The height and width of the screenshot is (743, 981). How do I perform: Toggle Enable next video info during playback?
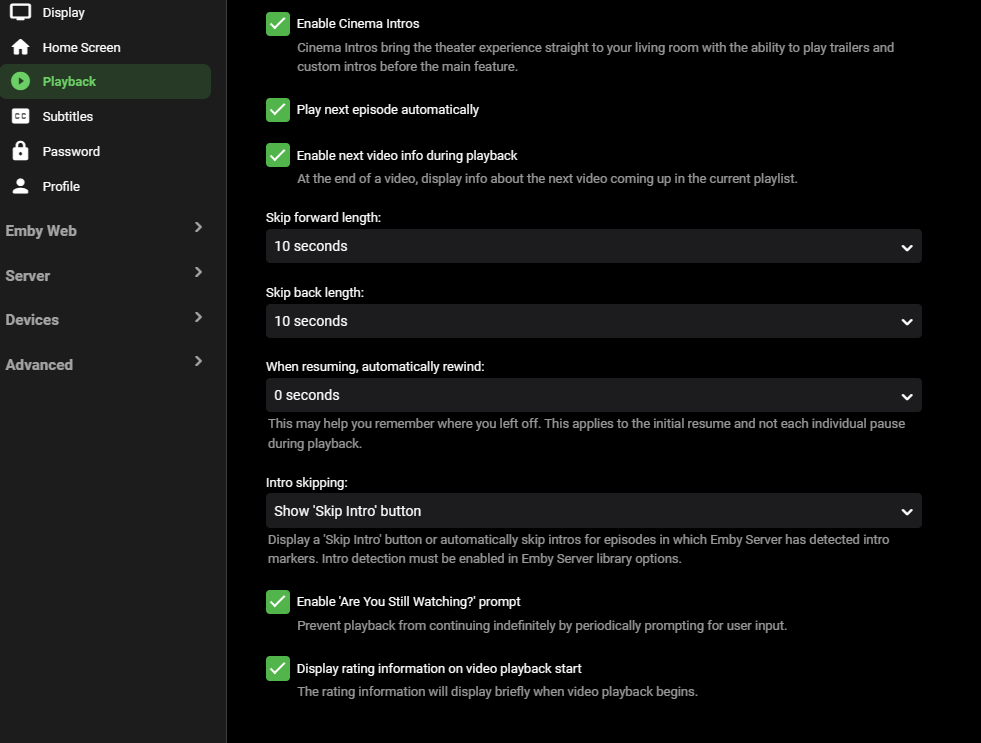click(x=278, y=156)
